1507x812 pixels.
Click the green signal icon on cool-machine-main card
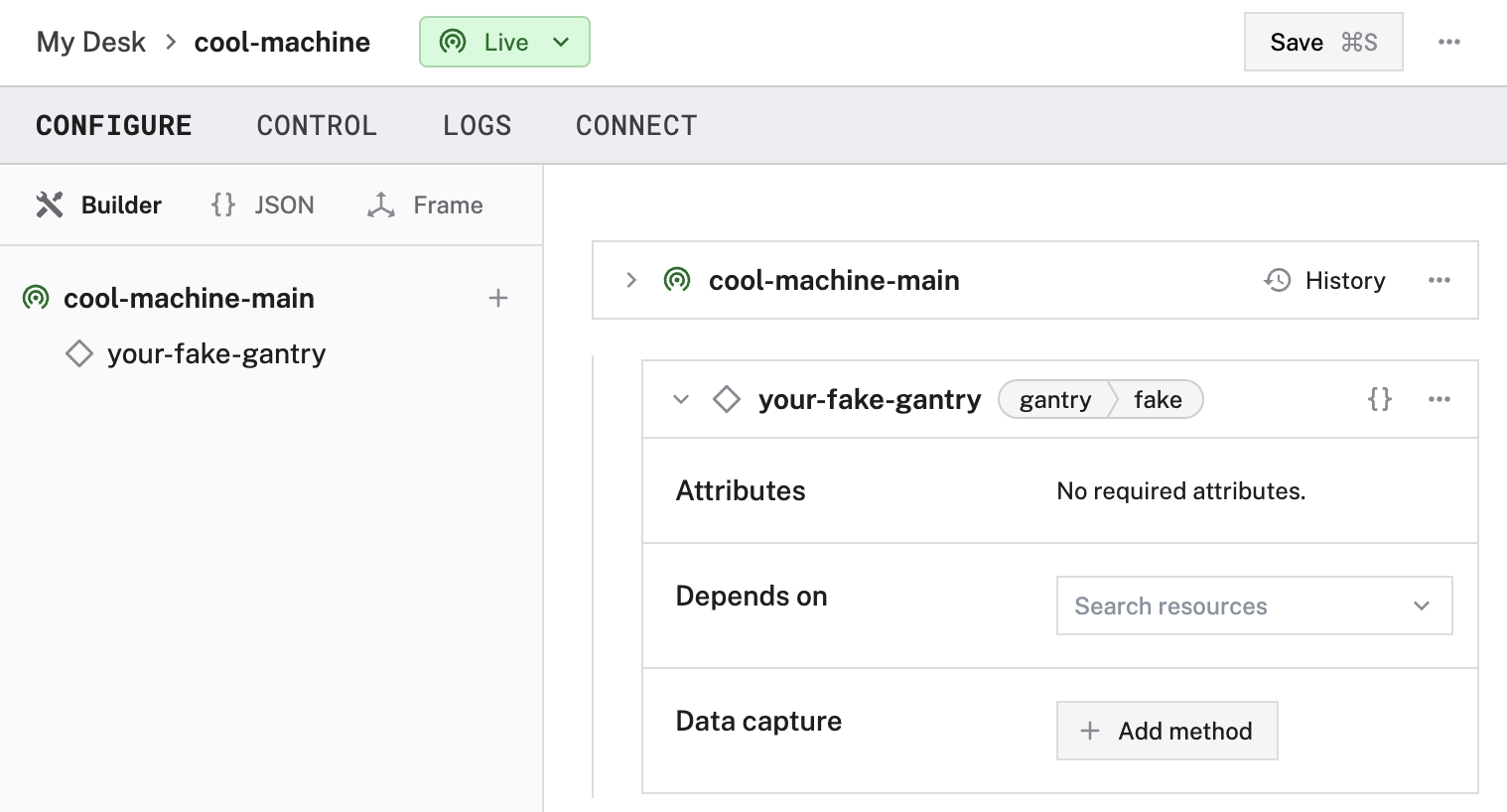tap(677, 281)
